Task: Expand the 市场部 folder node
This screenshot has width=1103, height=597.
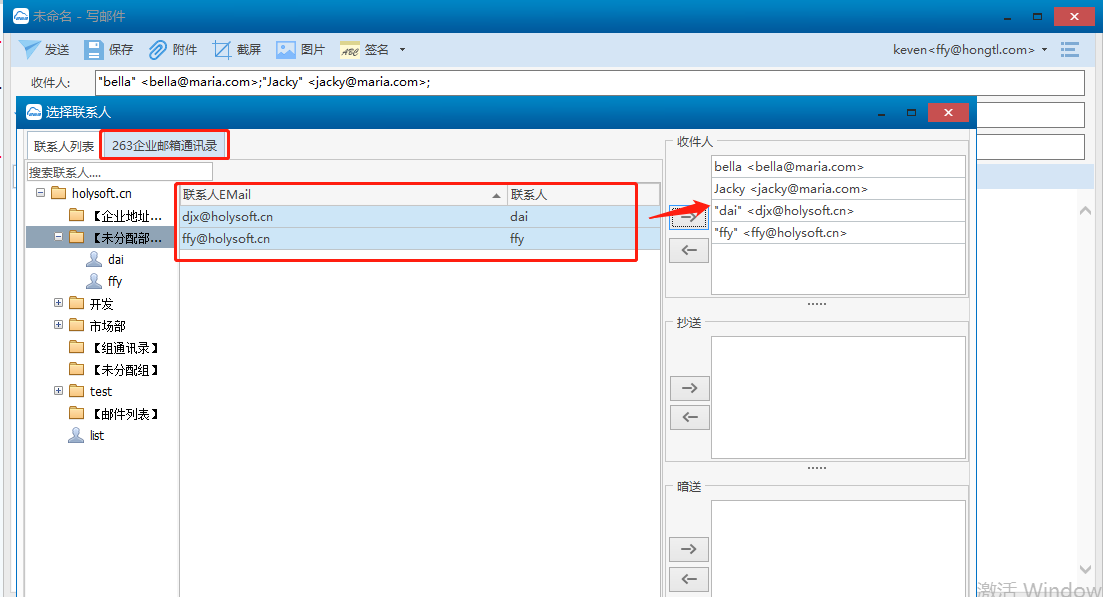Action: pyautogui.click(x=59, y=325)
